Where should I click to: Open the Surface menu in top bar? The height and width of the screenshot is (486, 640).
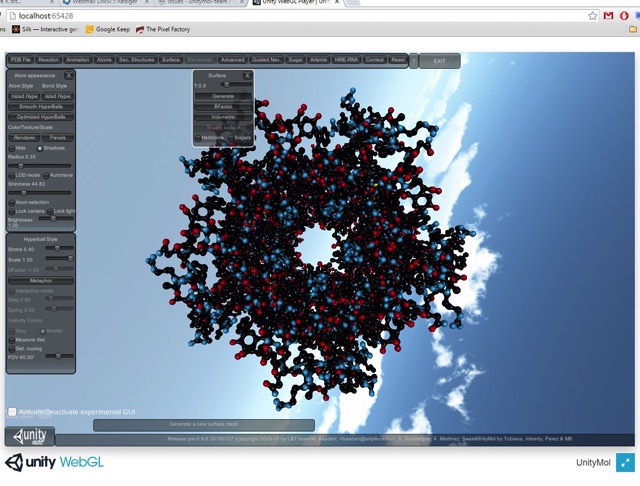click(x=171, y=60)
